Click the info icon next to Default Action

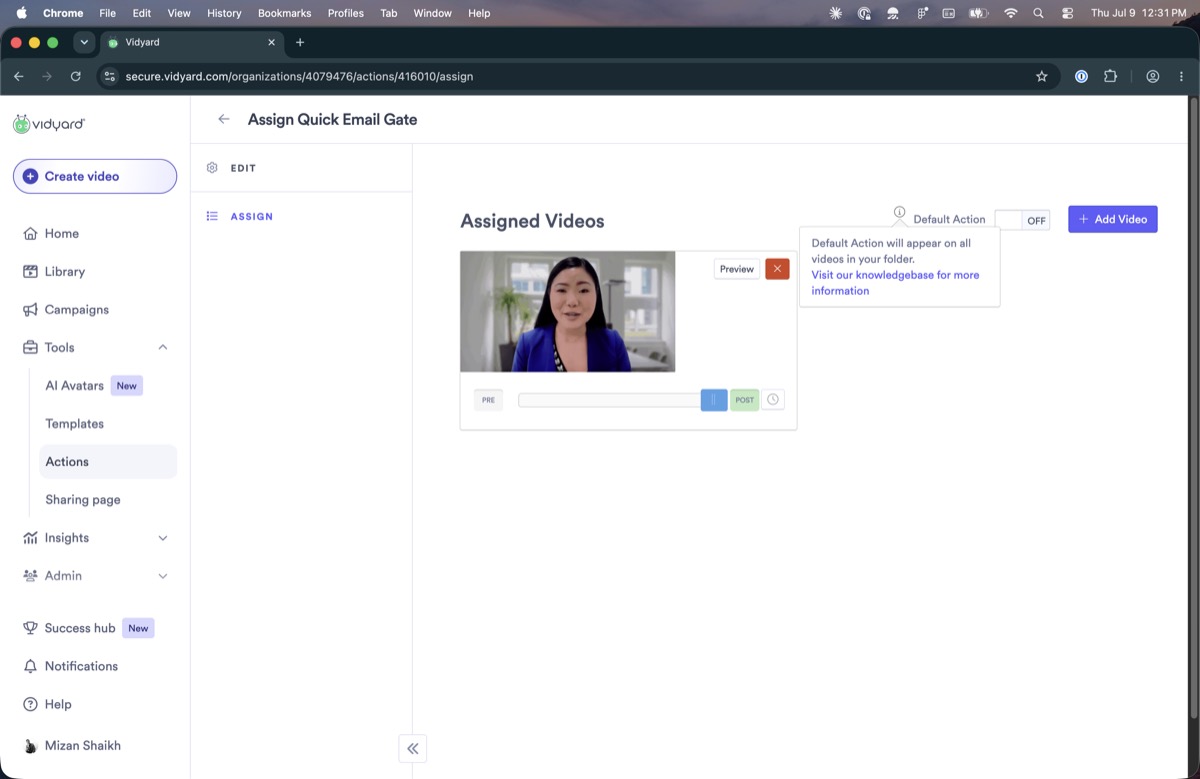pyautogui.click(x=899, y=212)
